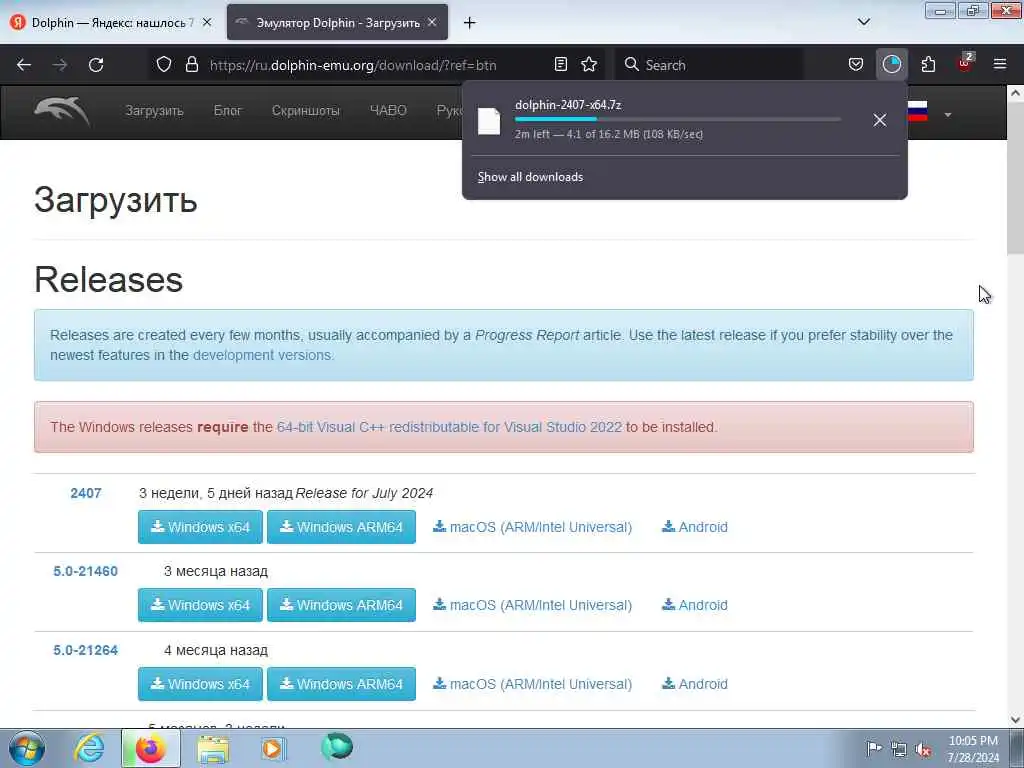Open the Скриншоты navigation item
1024x768 pixels.
point(306,111)
